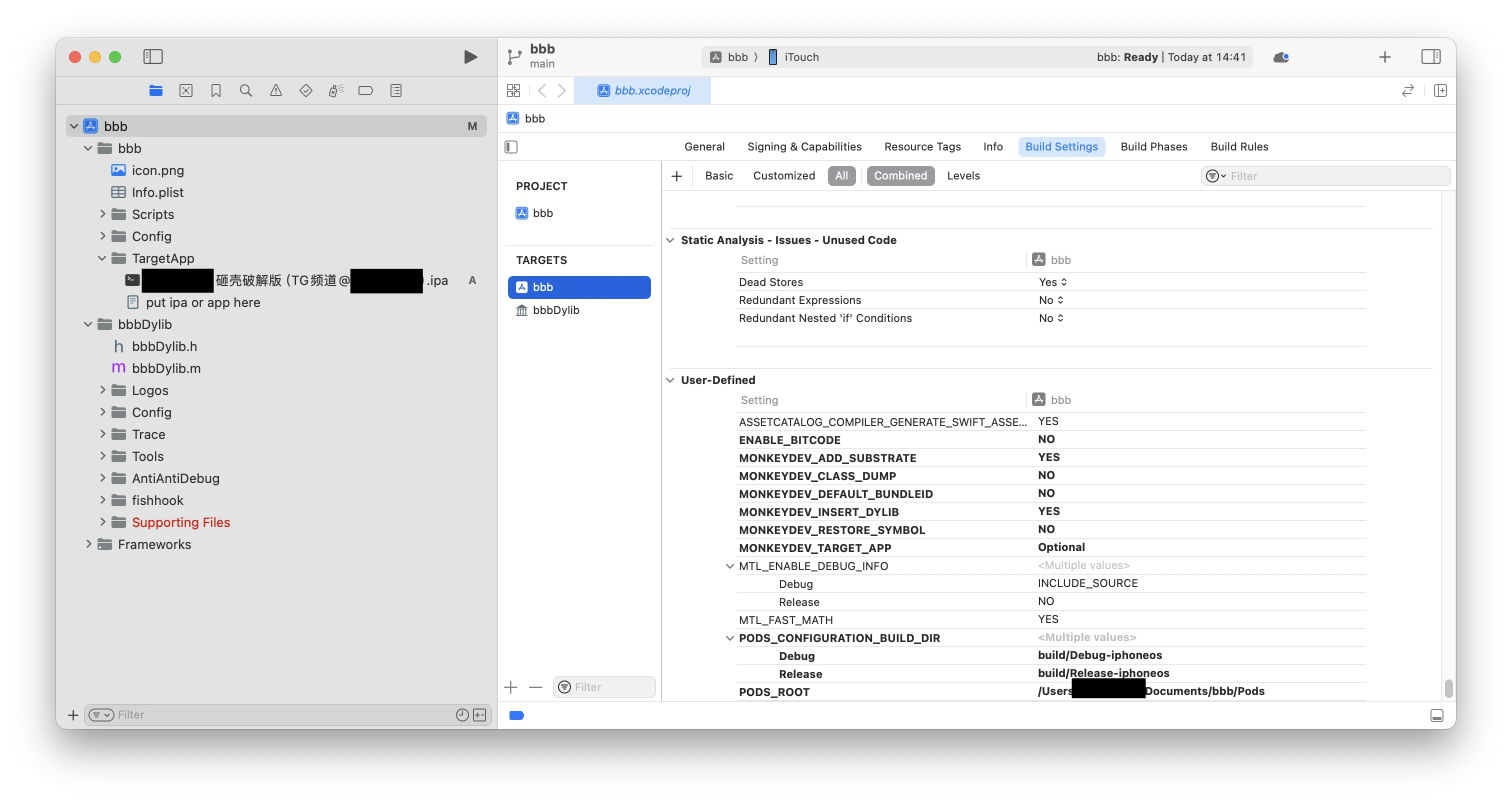
Task: Open the Breakpoint navigator
Action: click(365, 90)
